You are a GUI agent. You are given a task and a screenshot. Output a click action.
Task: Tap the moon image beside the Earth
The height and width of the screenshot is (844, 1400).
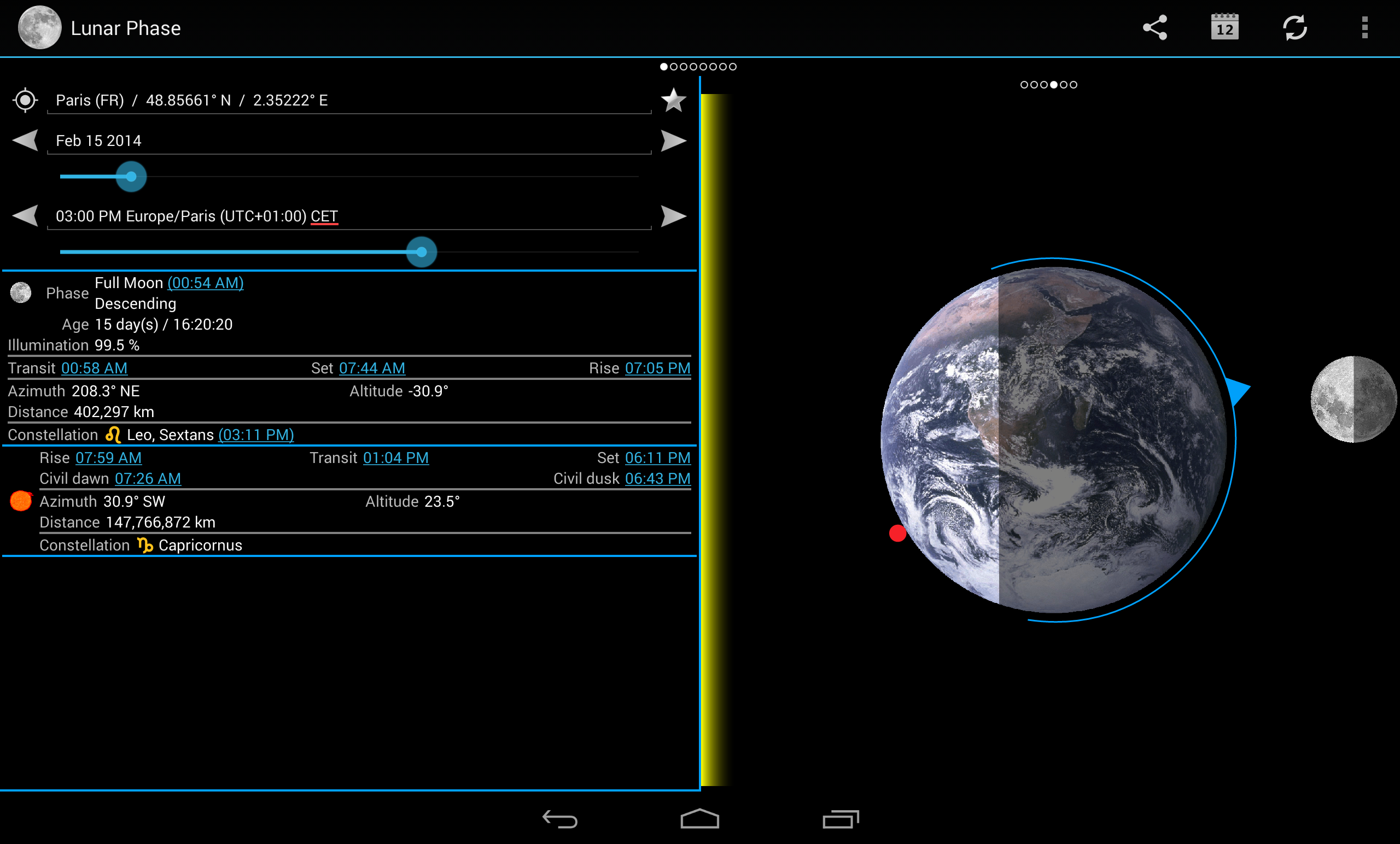[x=1353, y=399]
